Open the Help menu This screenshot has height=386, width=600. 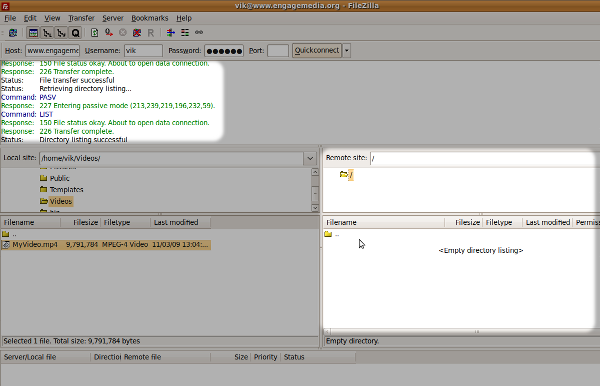point(184,18)
